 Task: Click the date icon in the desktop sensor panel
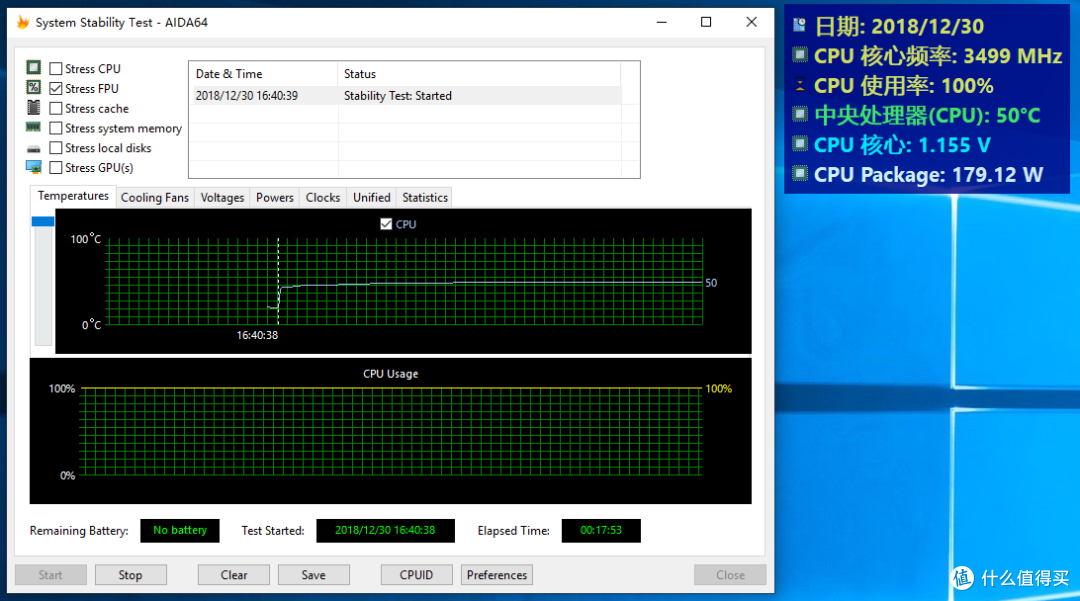[799, 25]
